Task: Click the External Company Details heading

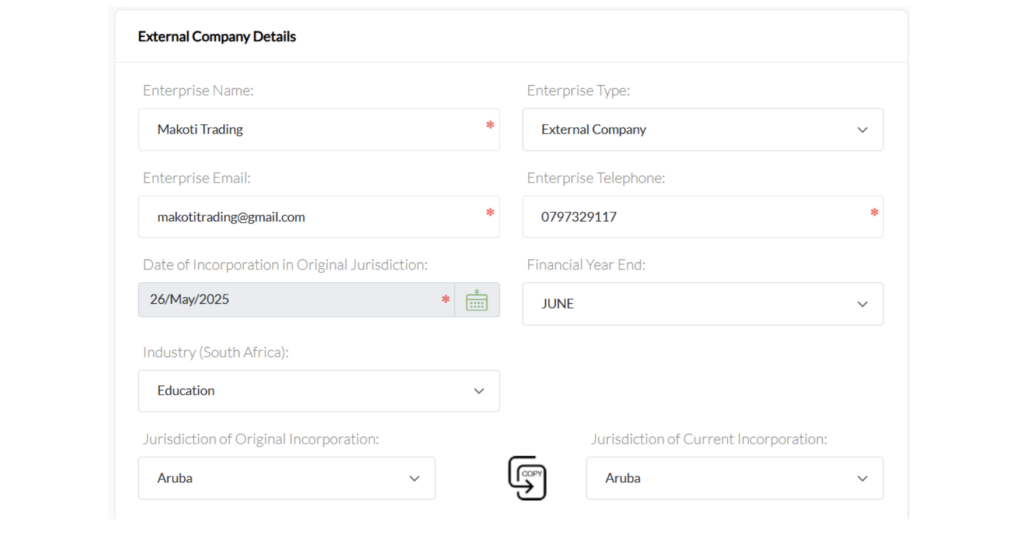Action: [217, 37]
